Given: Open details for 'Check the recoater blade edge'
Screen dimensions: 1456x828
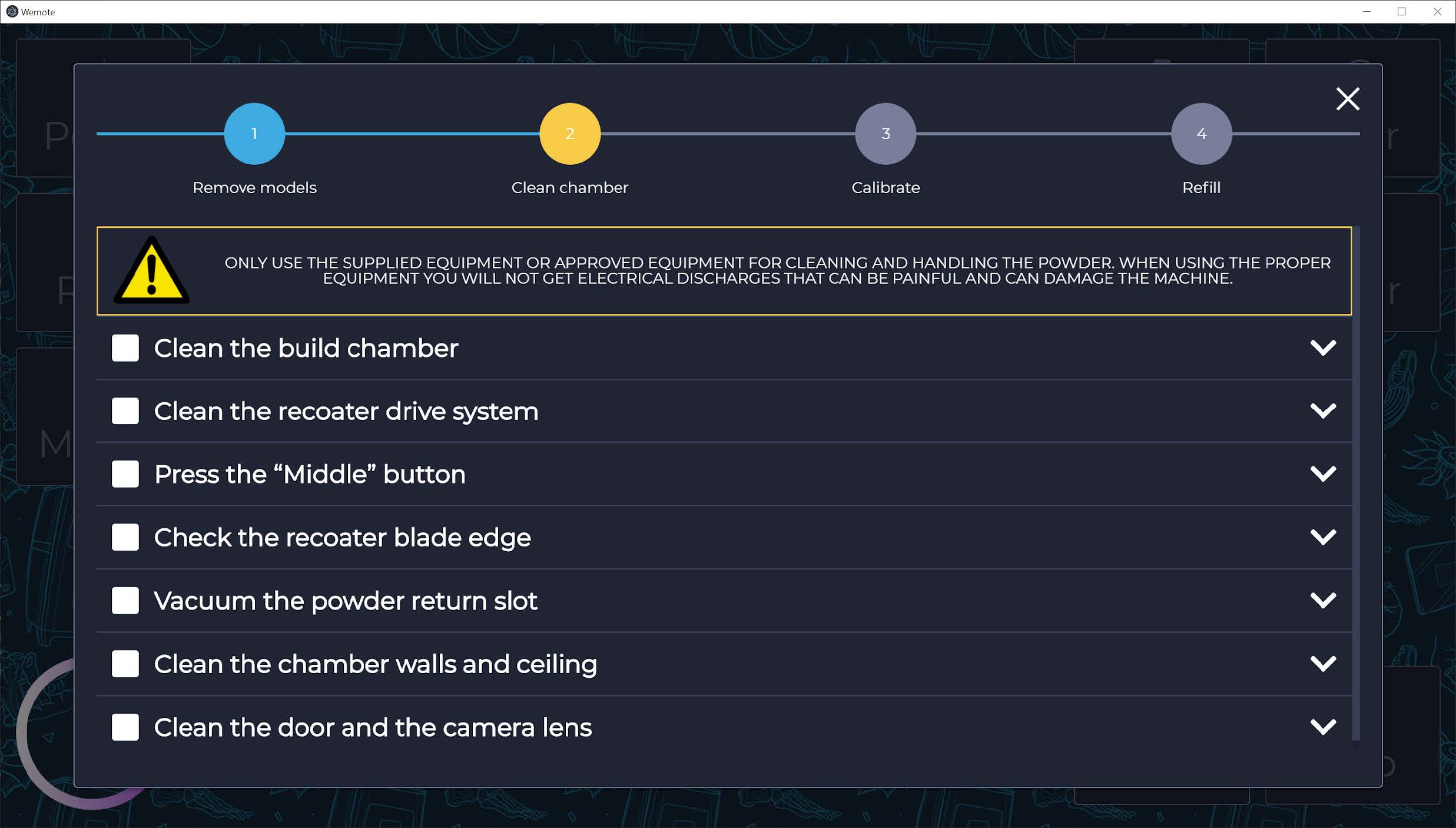Looking at the screenshot, I should coord(1324,537).
